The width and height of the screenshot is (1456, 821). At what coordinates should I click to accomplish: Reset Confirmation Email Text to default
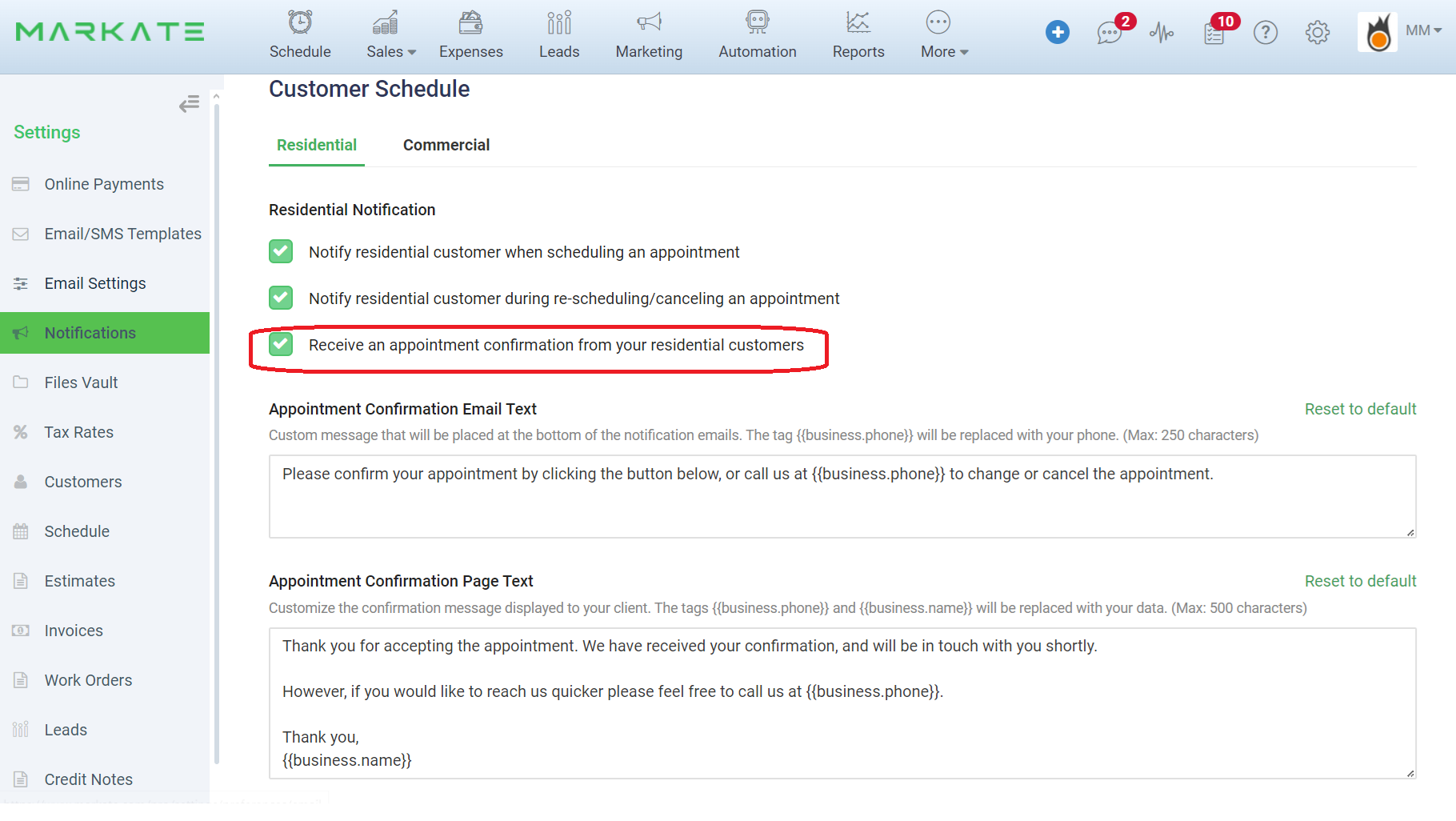click(x=1360, y=409)
